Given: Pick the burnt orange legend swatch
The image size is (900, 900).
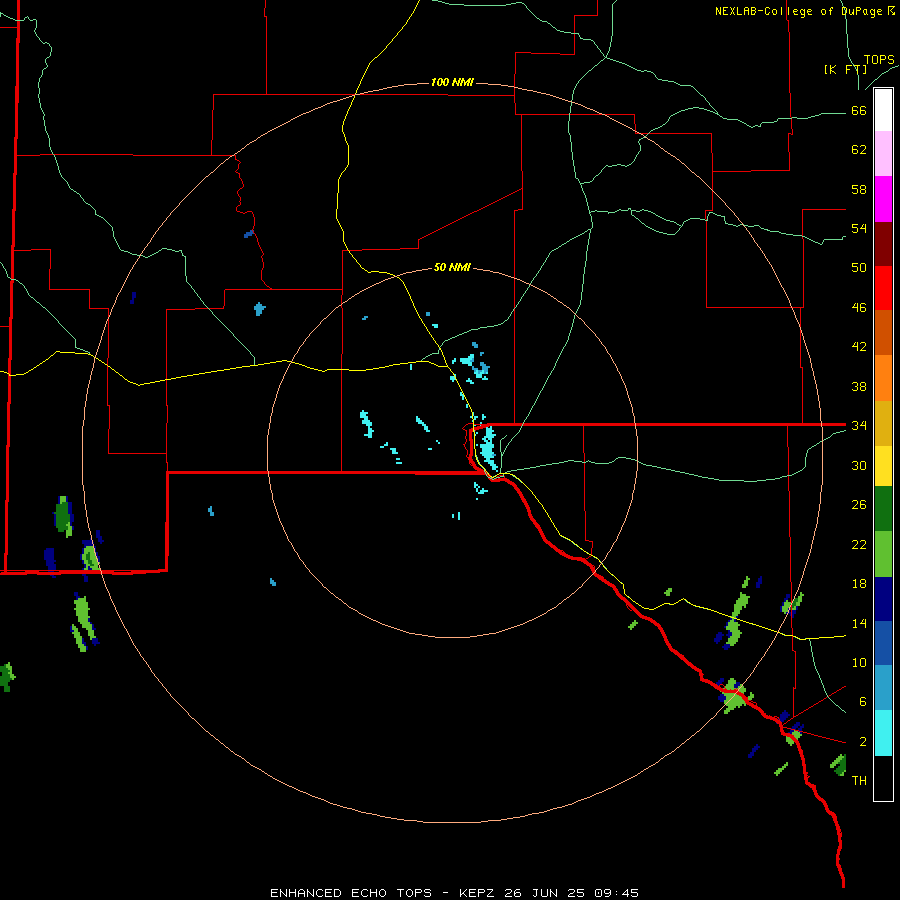Looking at the screenshot, I should tap(883, 333).
